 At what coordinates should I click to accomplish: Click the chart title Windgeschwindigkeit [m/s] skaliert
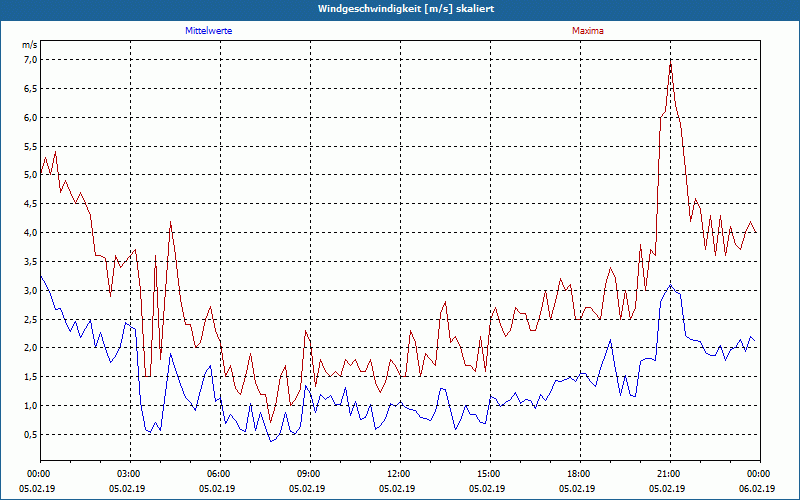point(406,9)
